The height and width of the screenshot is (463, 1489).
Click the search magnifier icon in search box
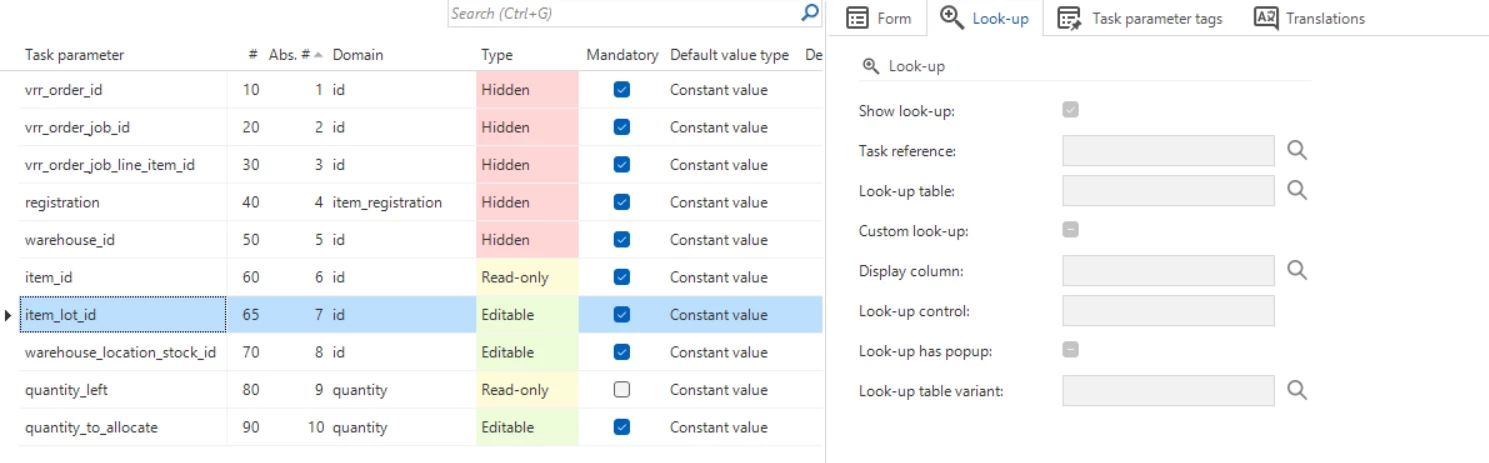tap(810, 13)
